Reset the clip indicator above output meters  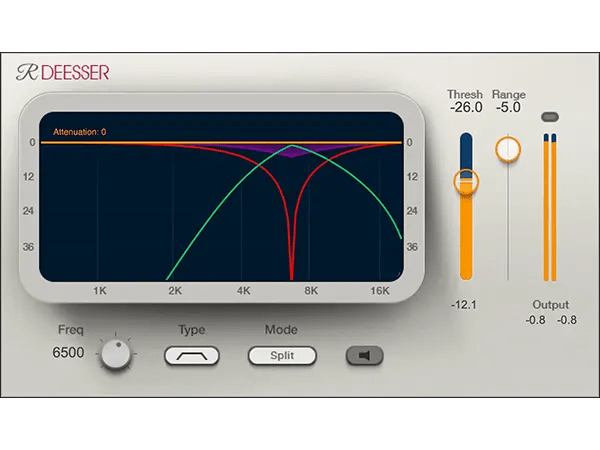coord(550,117)
